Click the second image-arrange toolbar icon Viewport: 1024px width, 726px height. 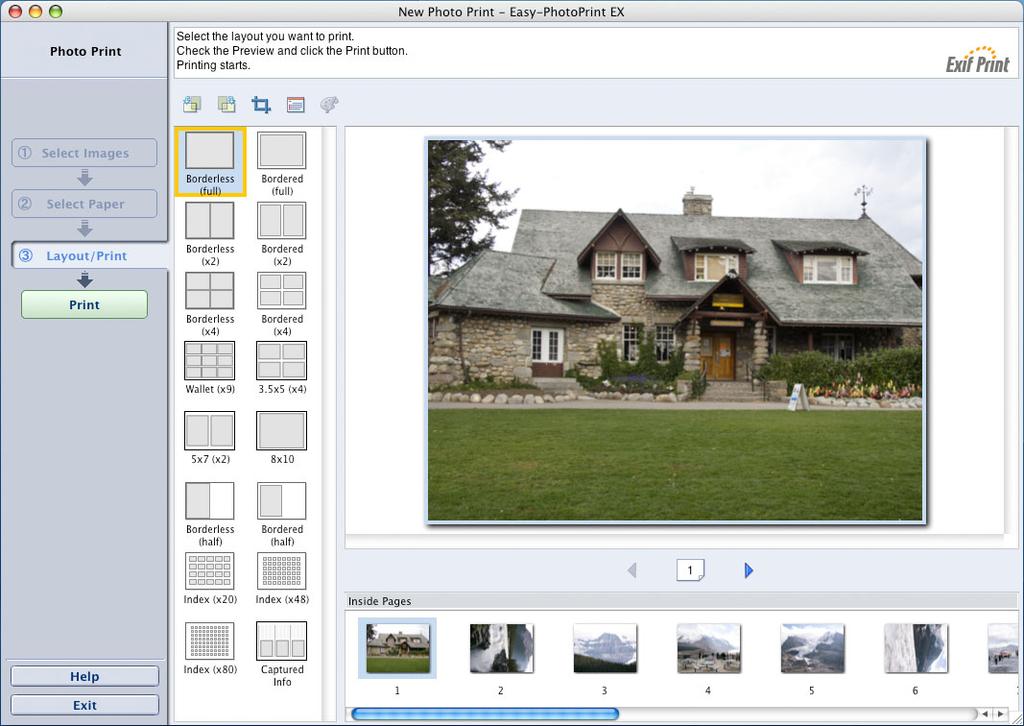pos(227,104)
